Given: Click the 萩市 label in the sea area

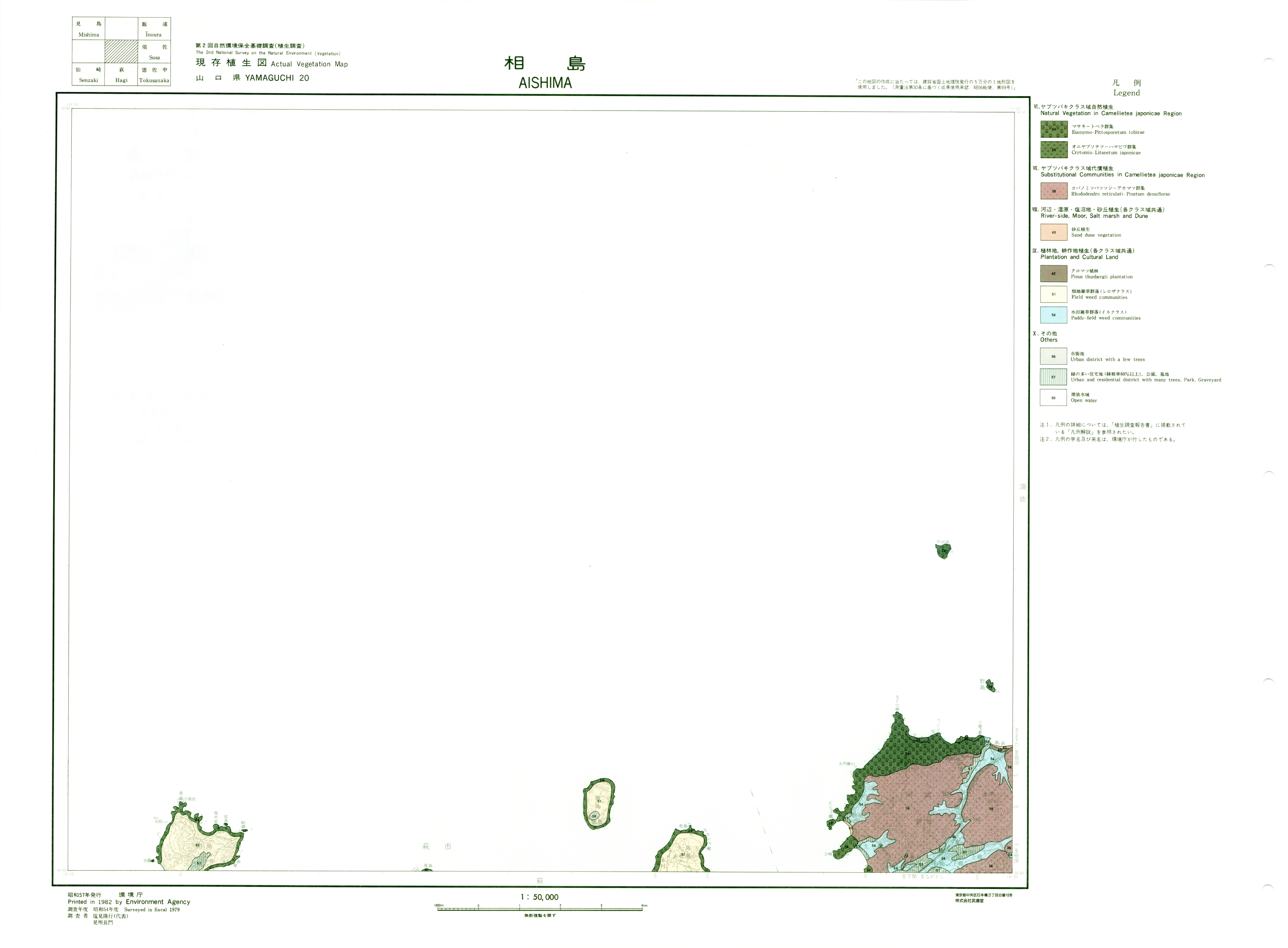Looking at the screenshot, I should click(x=437, y=847).
